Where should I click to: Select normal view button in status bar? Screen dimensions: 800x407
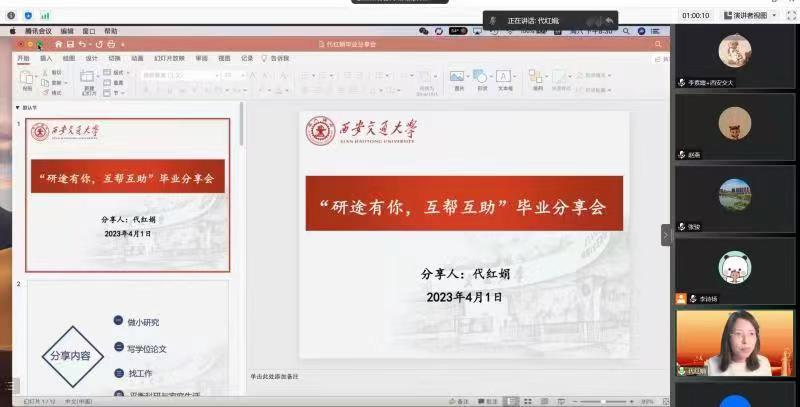[x=511, y=402]
